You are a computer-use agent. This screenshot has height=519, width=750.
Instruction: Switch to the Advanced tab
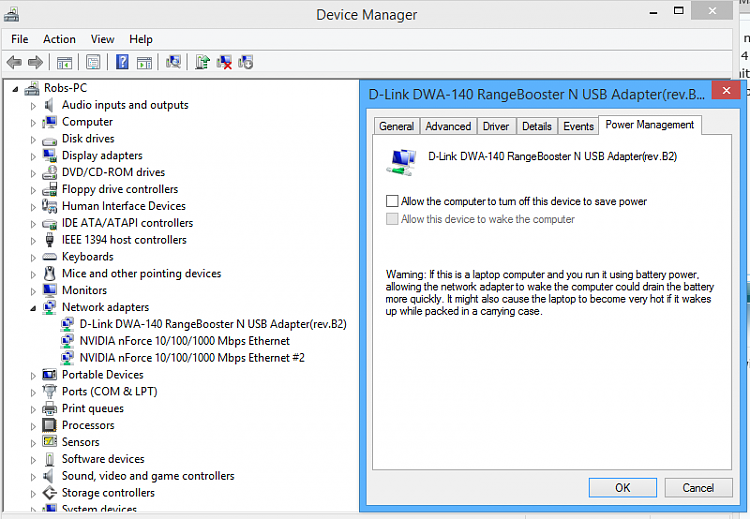(x=448, y=126)
